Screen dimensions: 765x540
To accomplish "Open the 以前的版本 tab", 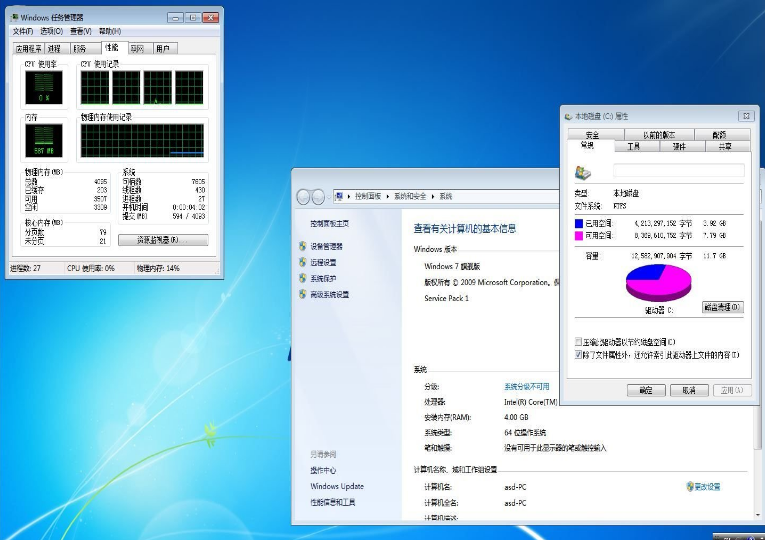I will [x=659, y=135].
